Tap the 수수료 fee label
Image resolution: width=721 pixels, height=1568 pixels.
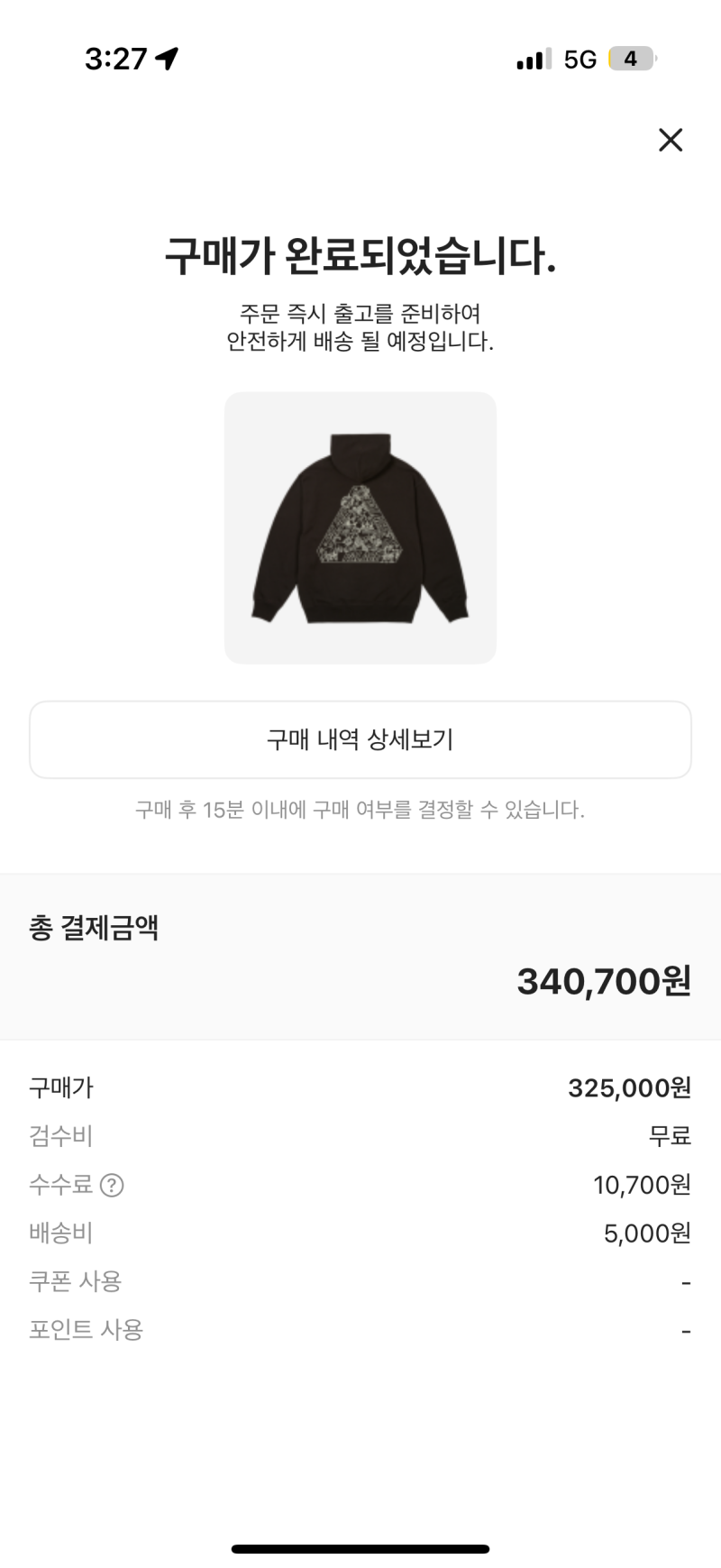[x=60, y=1185]
